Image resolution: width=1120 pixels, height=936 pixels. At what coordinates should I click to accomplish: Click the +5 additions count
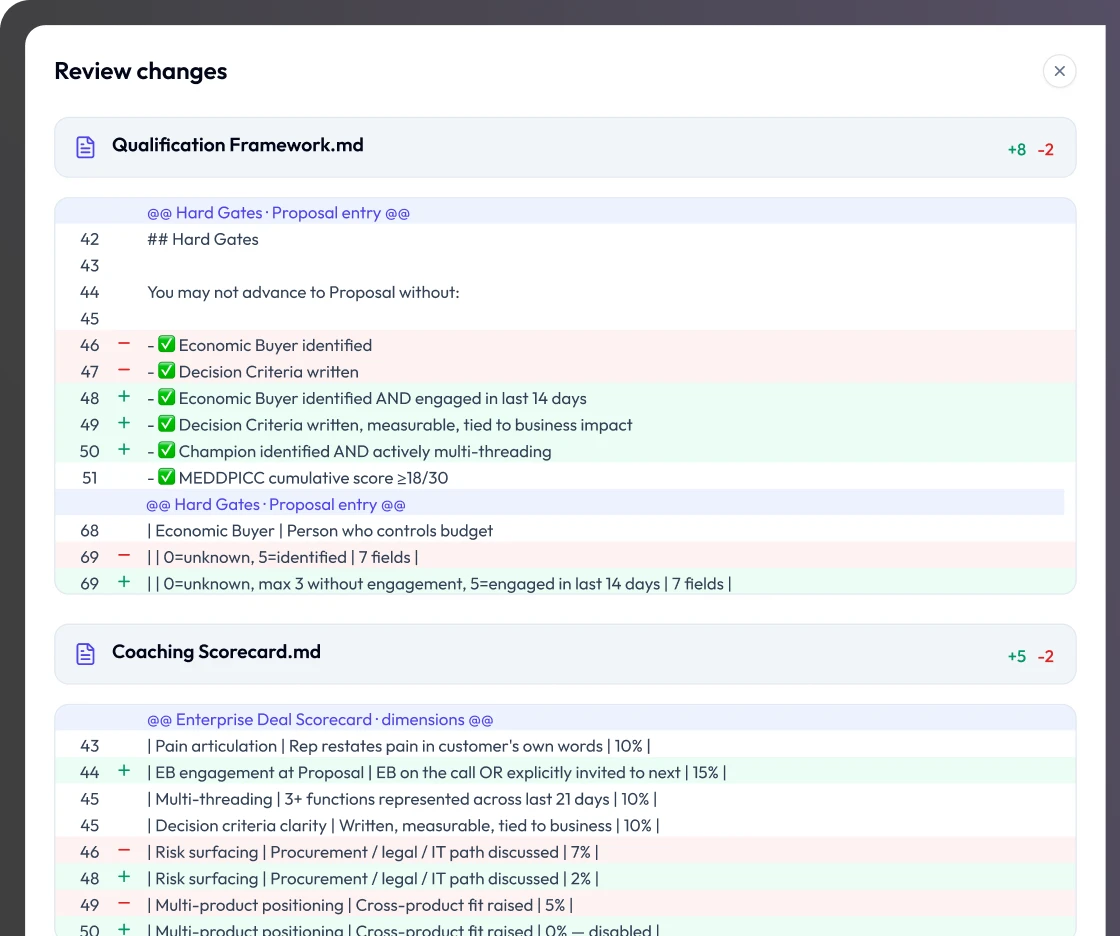[x=1016, y=656]
